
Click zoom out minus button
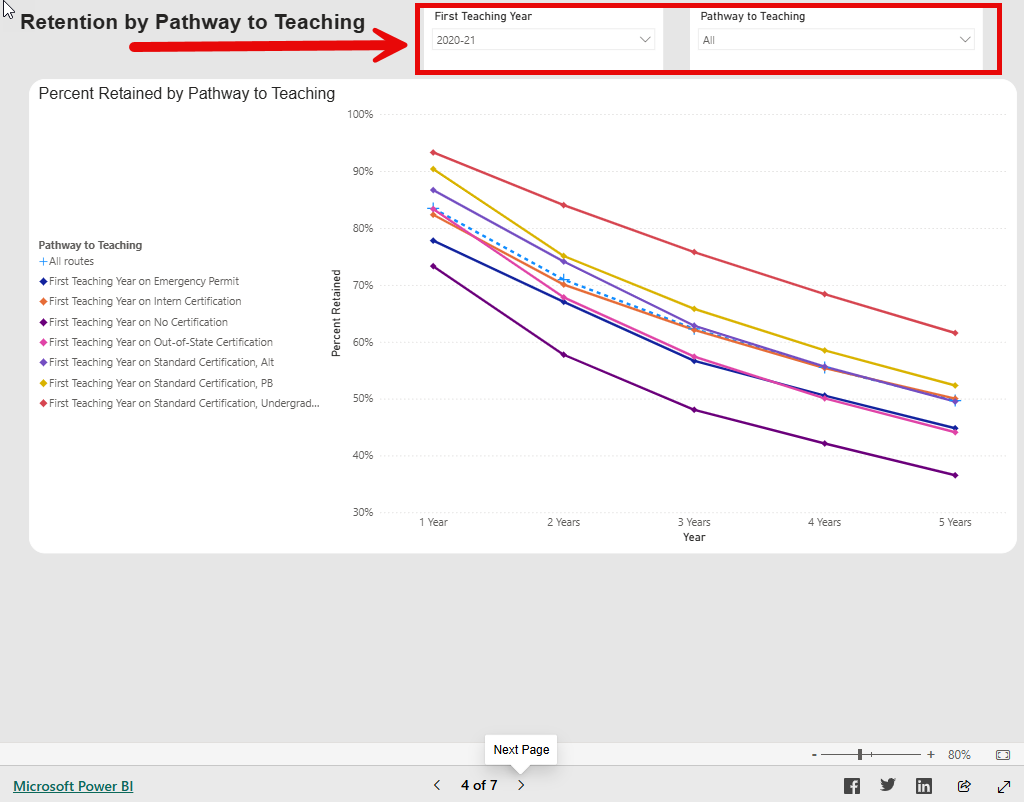(x=815, y=755)
